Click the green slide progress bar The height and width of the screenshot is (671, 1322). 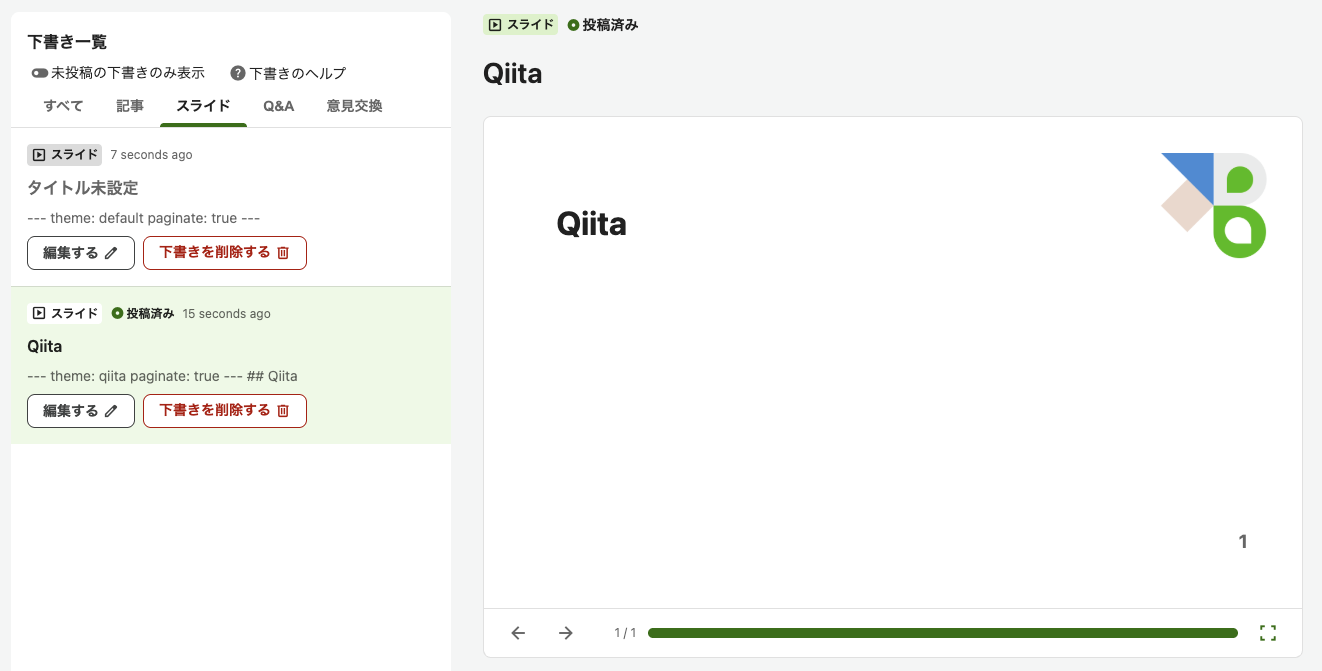point(943,633)
